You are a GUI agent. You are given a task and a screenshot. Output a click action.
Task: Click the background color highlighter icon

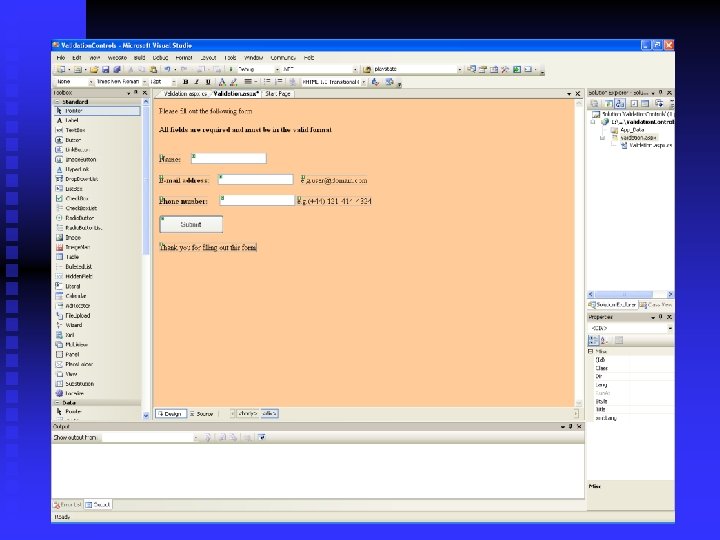coord(233,82)
